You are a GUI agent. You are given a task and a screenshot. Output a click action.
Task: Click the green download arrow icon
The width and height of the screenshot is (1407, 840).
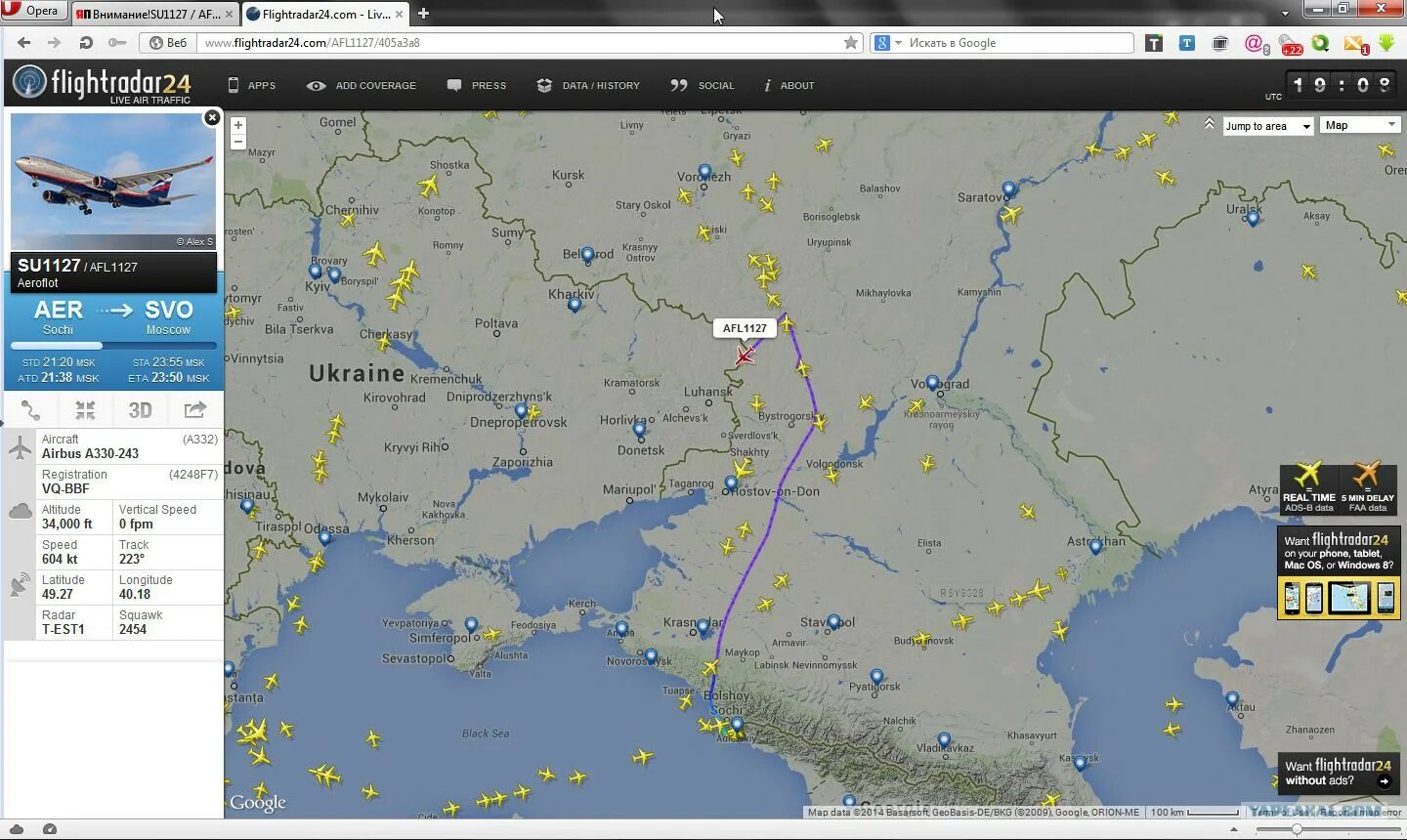pos(1386,43)
